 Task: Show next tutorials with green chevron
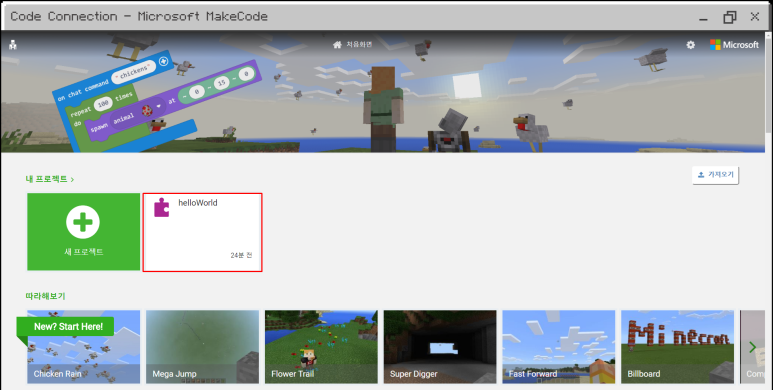point(752,347)
